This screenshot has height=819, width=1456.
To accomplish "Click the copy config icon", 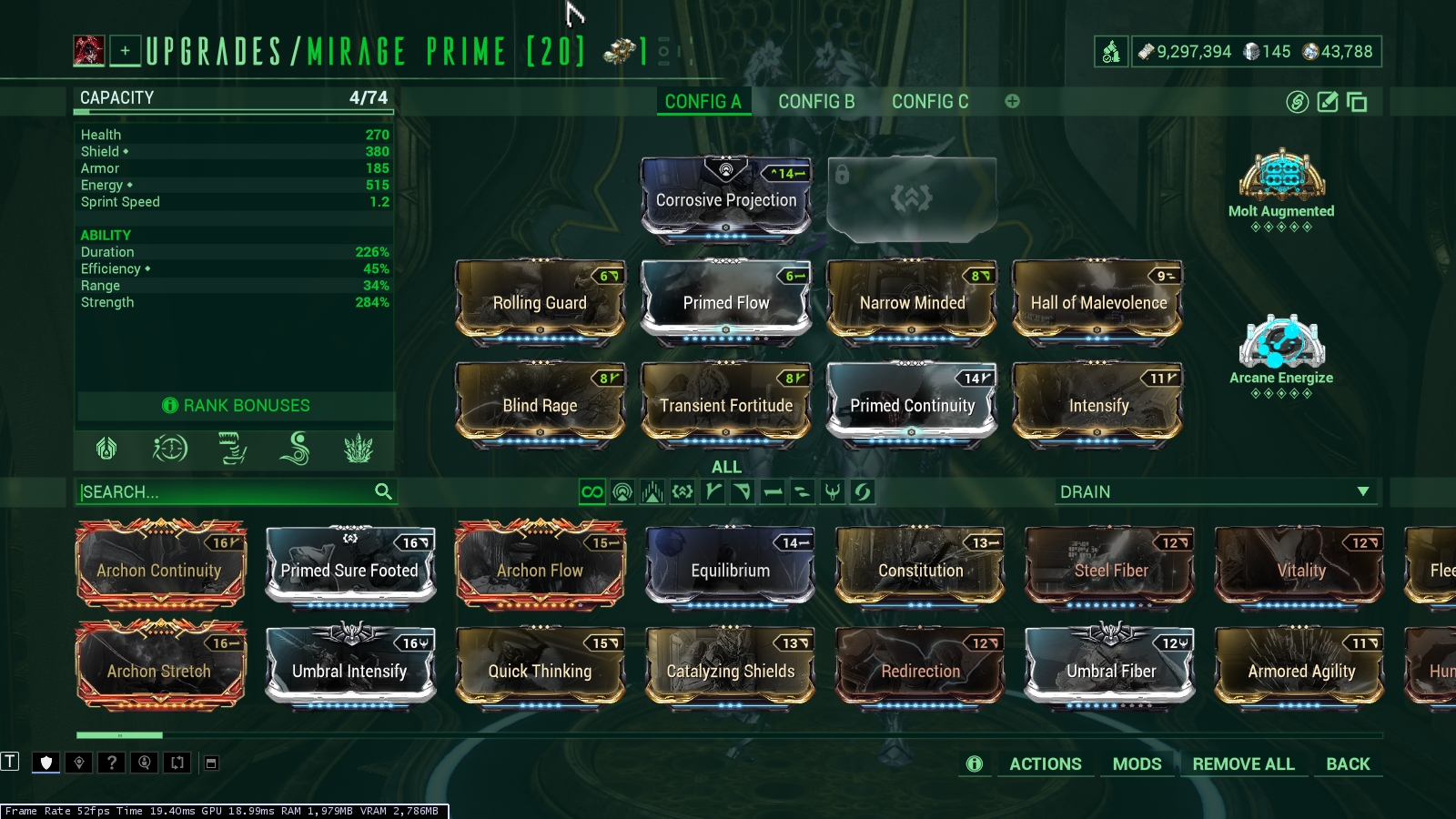I will click(1357, 102).
